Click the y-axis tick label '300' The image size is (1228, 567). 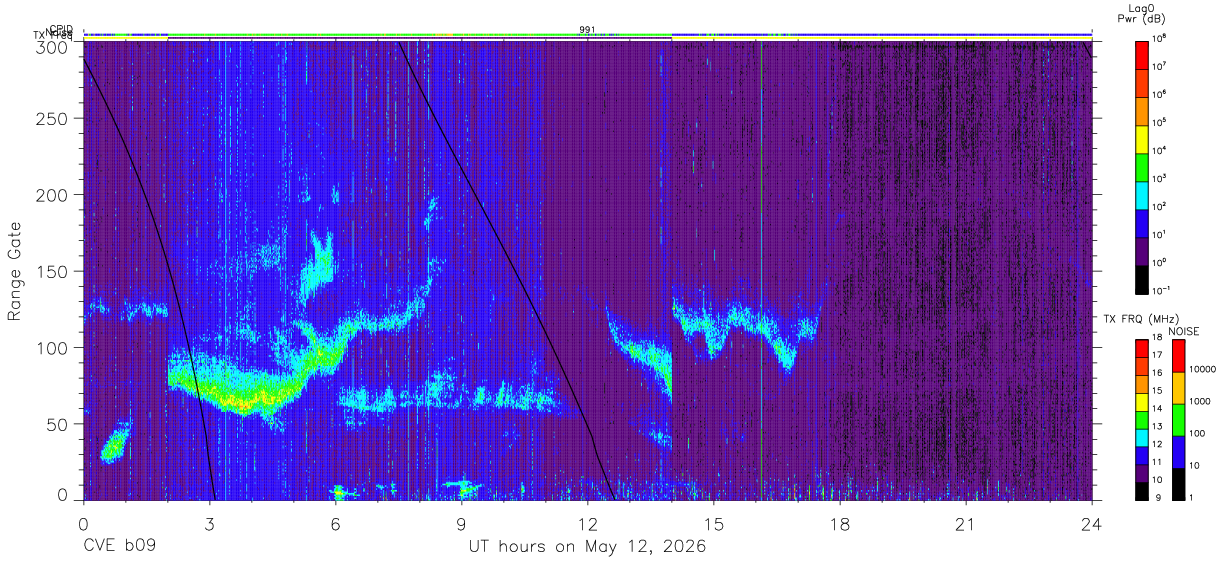coord(51,46)
